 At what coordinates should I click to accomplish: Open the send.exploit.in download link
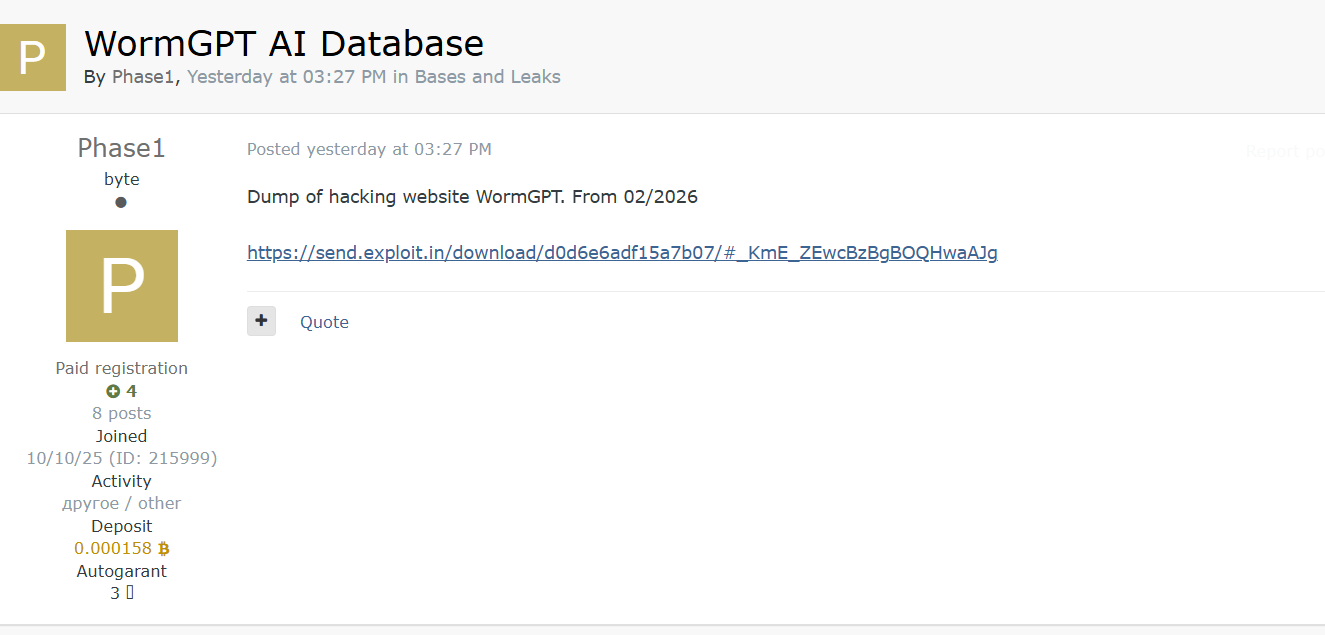point(622,252)
